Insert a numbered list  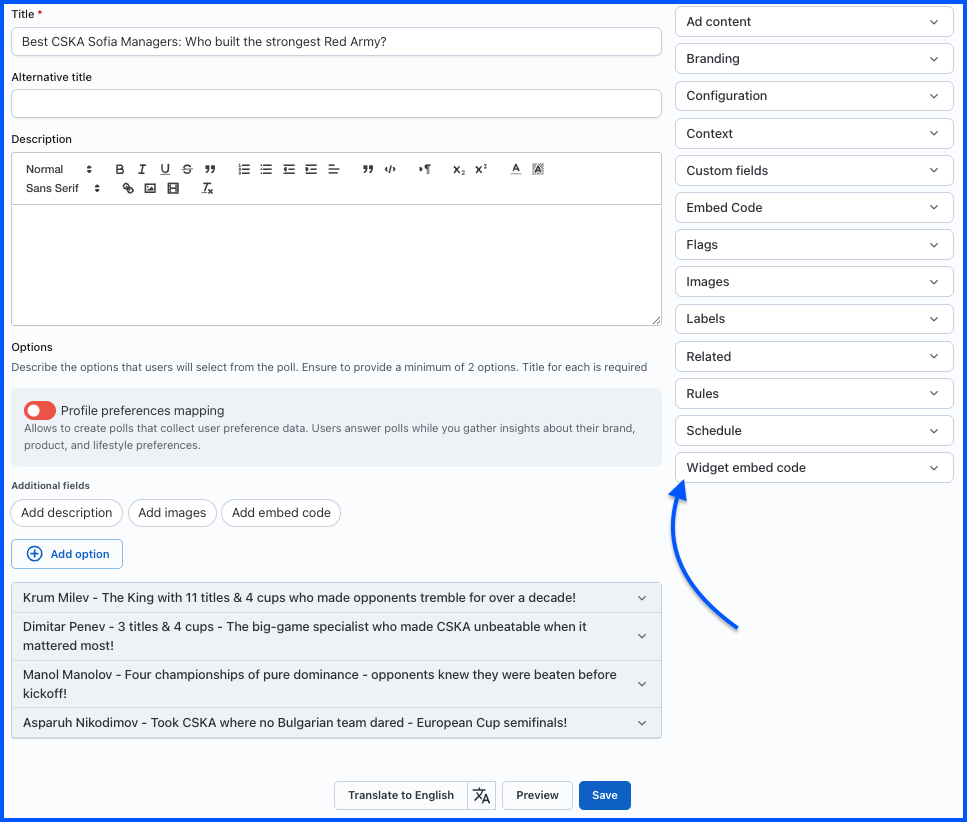point(244,170)
